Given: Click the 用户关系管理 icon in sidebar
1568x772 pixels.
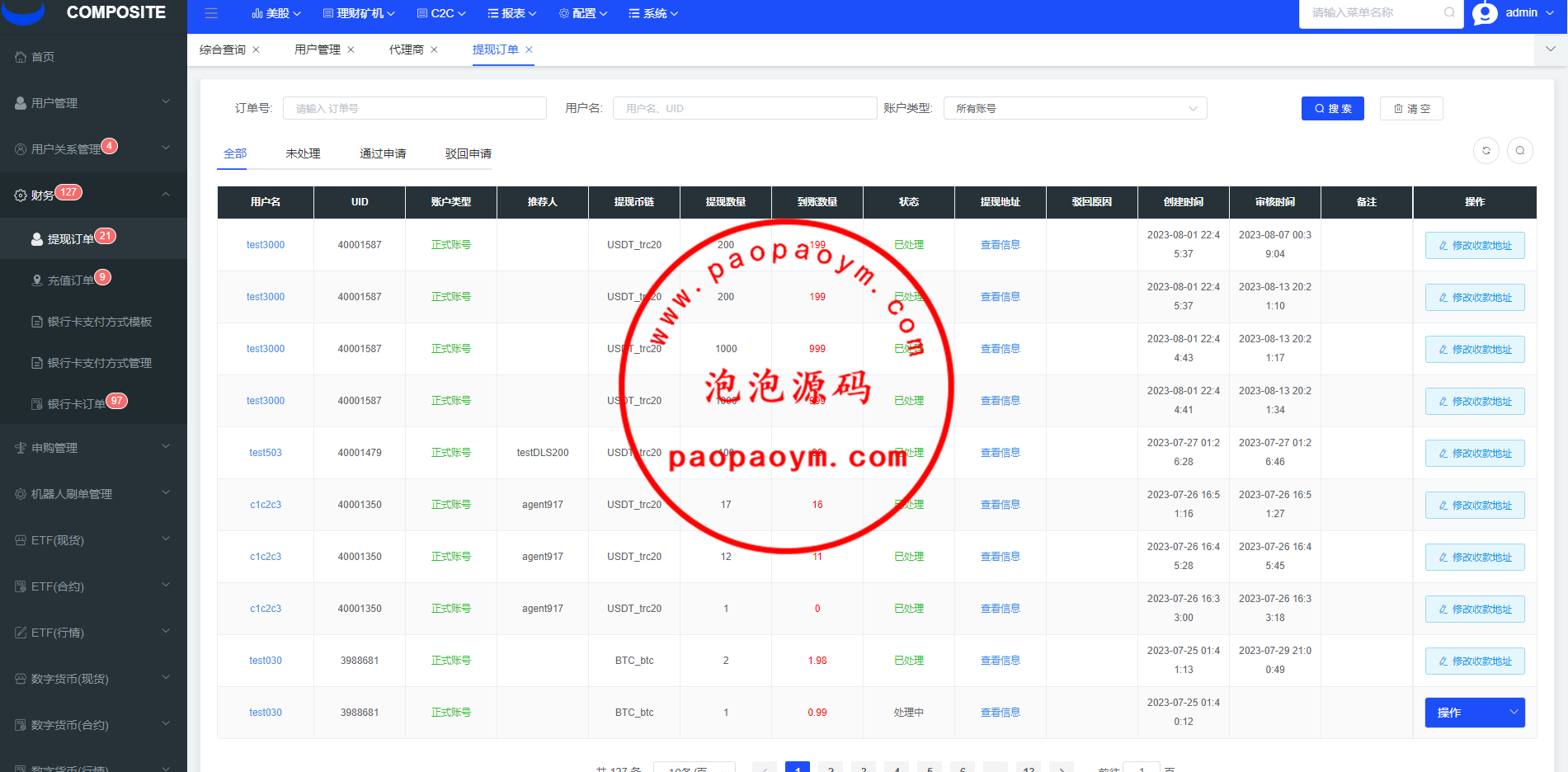Looking at the screenshot, I should (x=21, y=149).
